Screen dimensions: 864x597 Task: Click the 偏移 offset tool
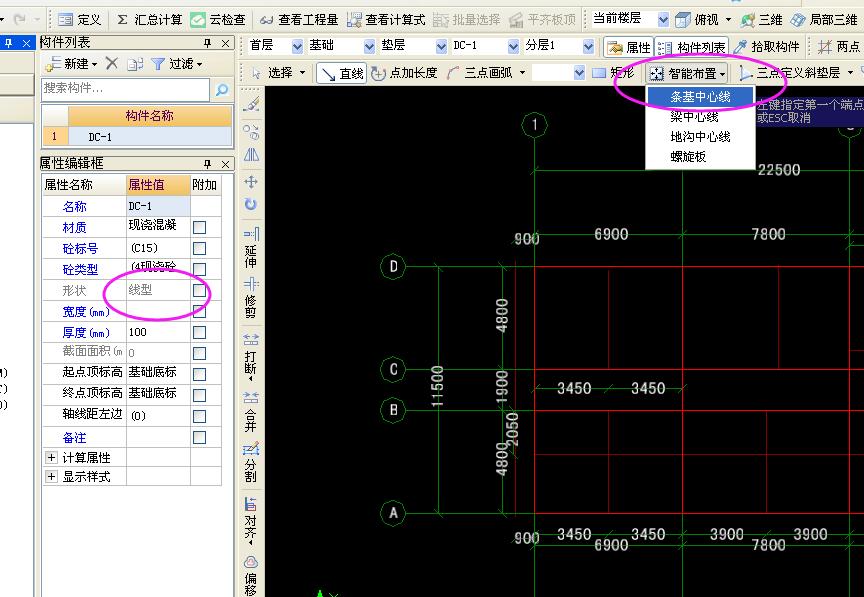(251, 576)
